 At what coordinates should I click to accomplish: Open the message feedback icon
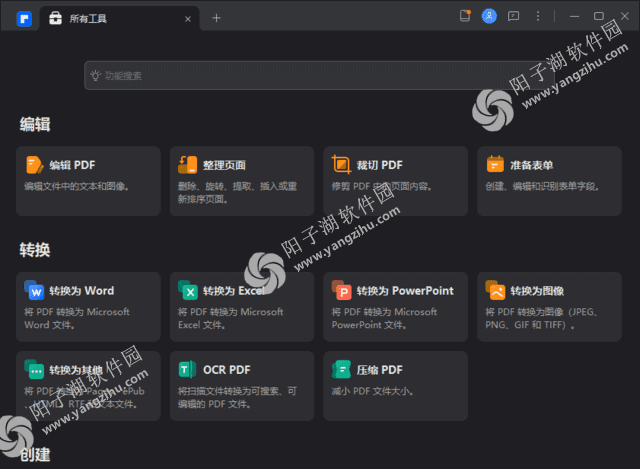(513, 16)
